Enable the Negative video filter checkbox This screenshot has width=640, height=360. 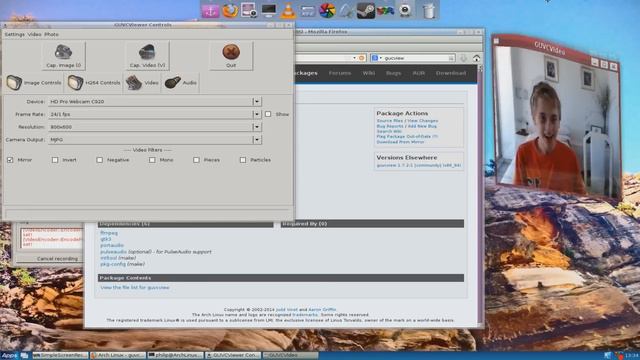click(100, 160)
